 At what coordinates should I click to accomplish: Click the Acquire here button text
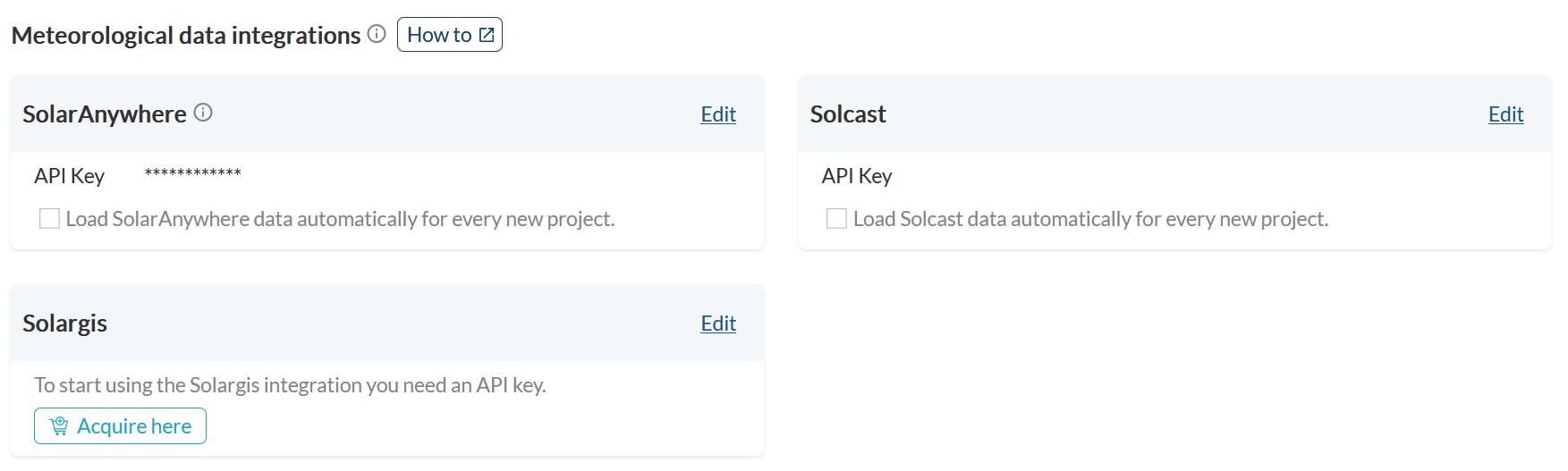click(x=134, y=426)
